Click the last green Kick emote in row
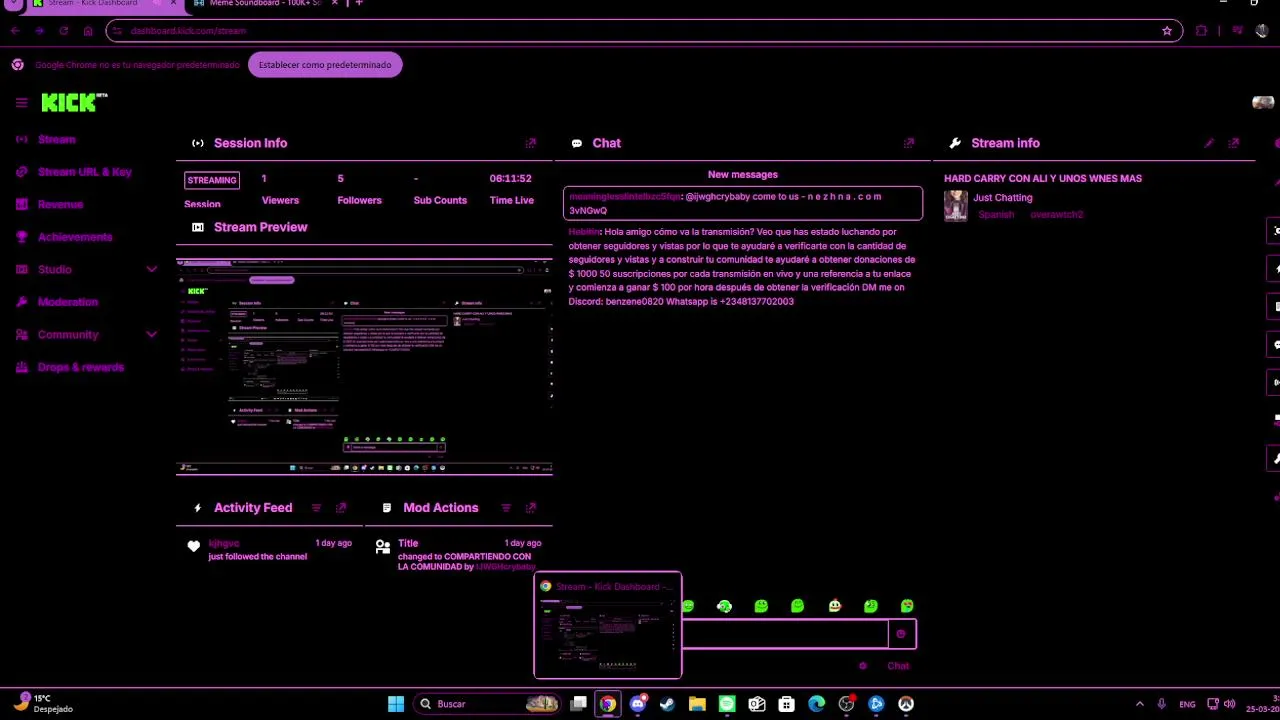The width and height of the screenshot is (1280, 720). [907, 606]
